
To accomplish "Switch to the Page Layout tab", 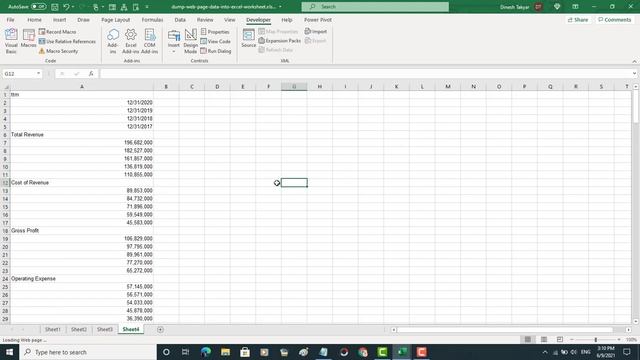I will click(x=116, y=20).
